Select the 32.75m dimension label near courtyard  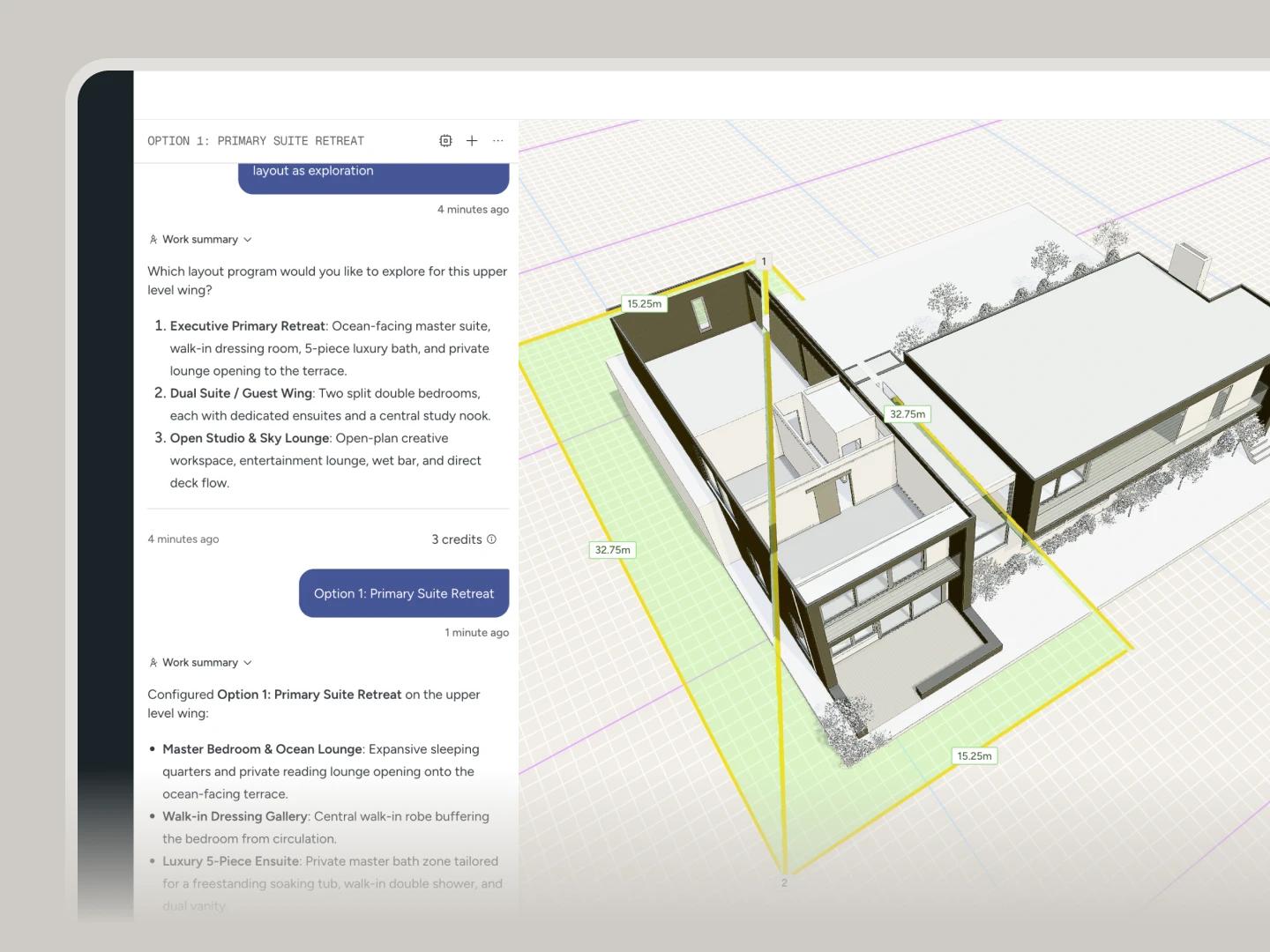(908, 414)
